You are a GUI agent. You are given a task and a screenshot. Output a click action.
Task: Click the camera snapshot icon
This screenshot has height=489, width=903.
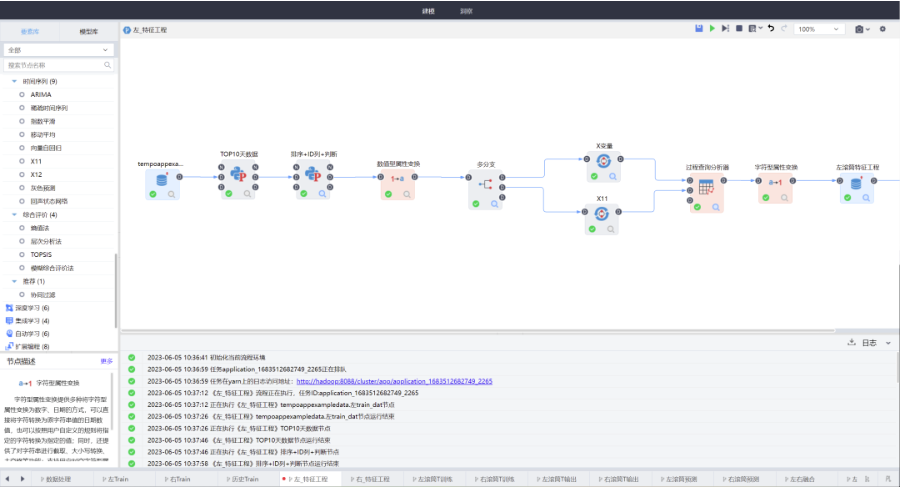pyautogui.click(x=859, y=29)
